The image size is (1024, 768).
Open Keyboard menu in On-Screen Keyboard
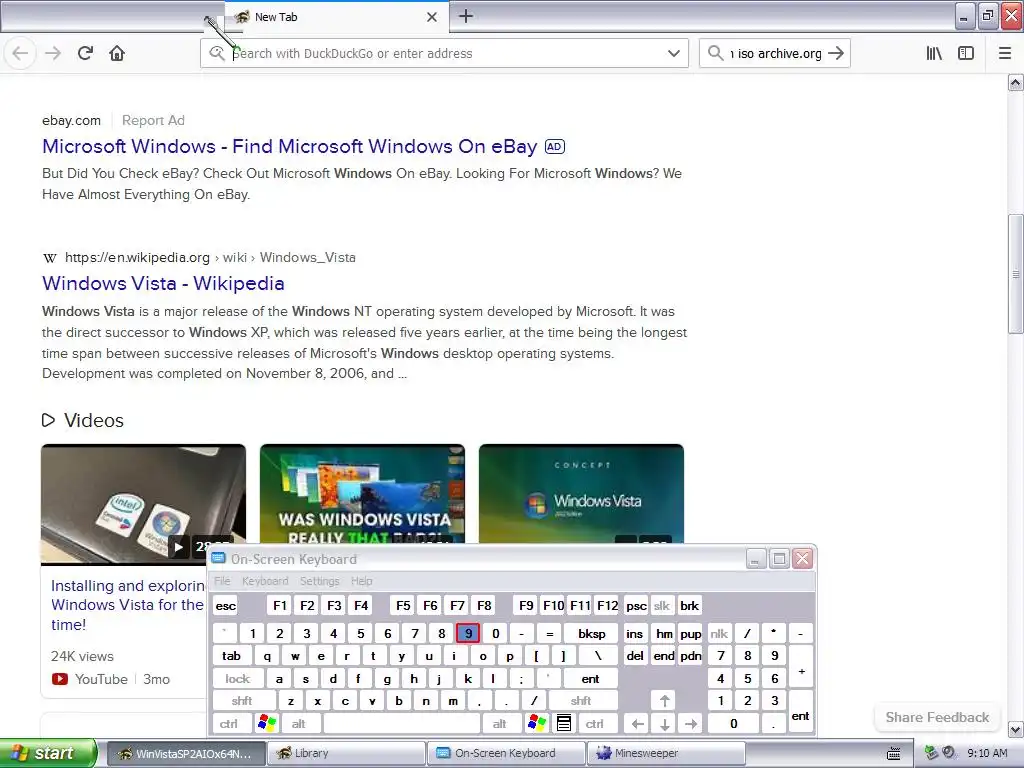click(264, 581)
